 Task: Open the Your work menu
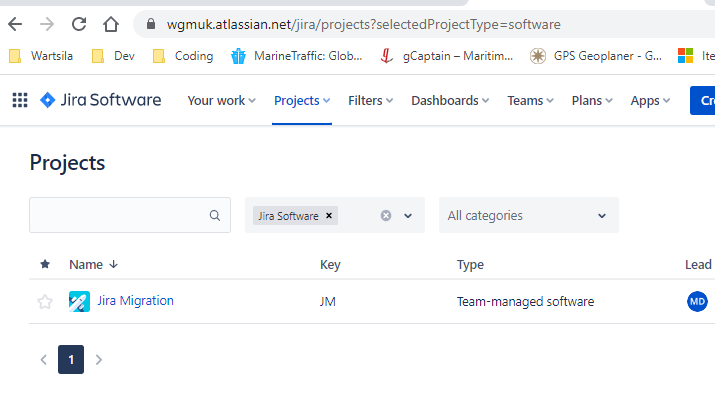[222, 100]
